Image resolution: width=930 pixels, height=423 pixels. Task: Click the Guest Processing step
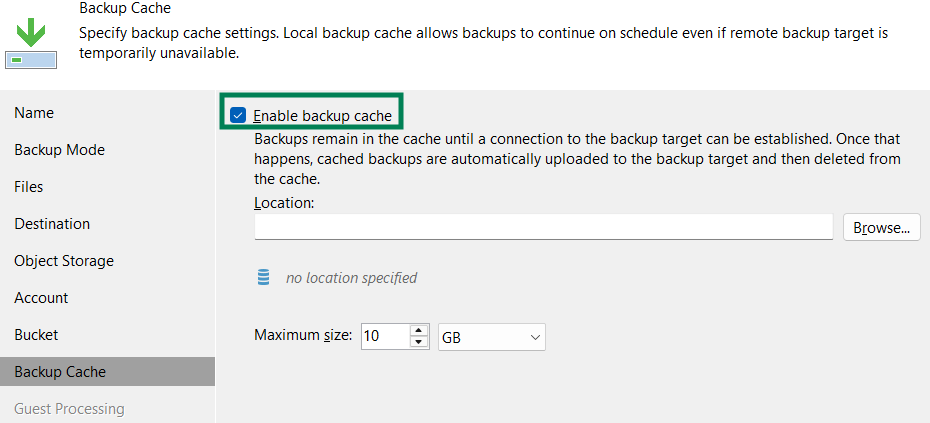coord(69,409)
